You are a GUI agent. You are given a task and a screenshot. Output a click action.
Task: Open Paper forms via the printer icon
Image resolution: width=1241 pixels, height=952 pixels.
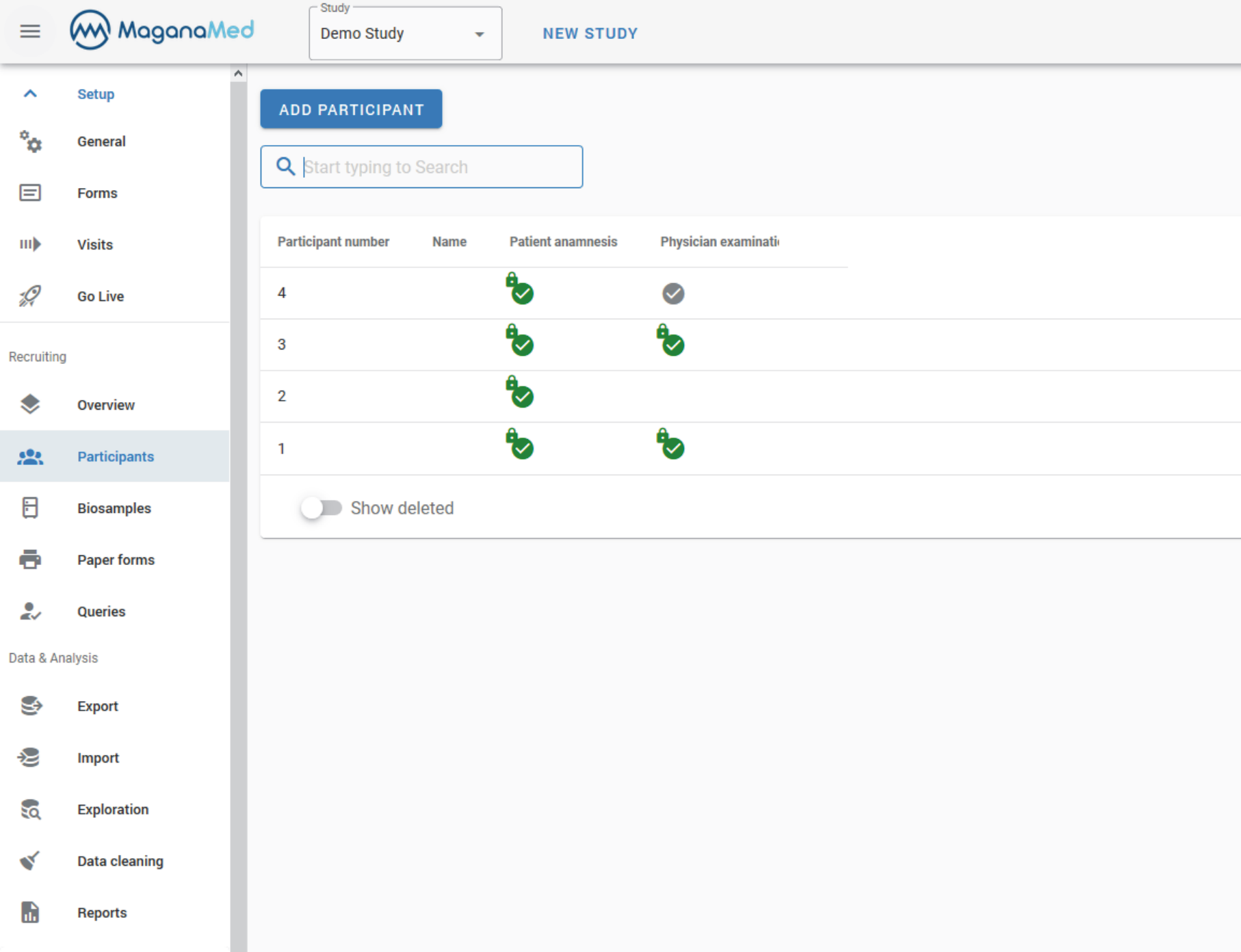pyautogui.click(x=30, y=559)
